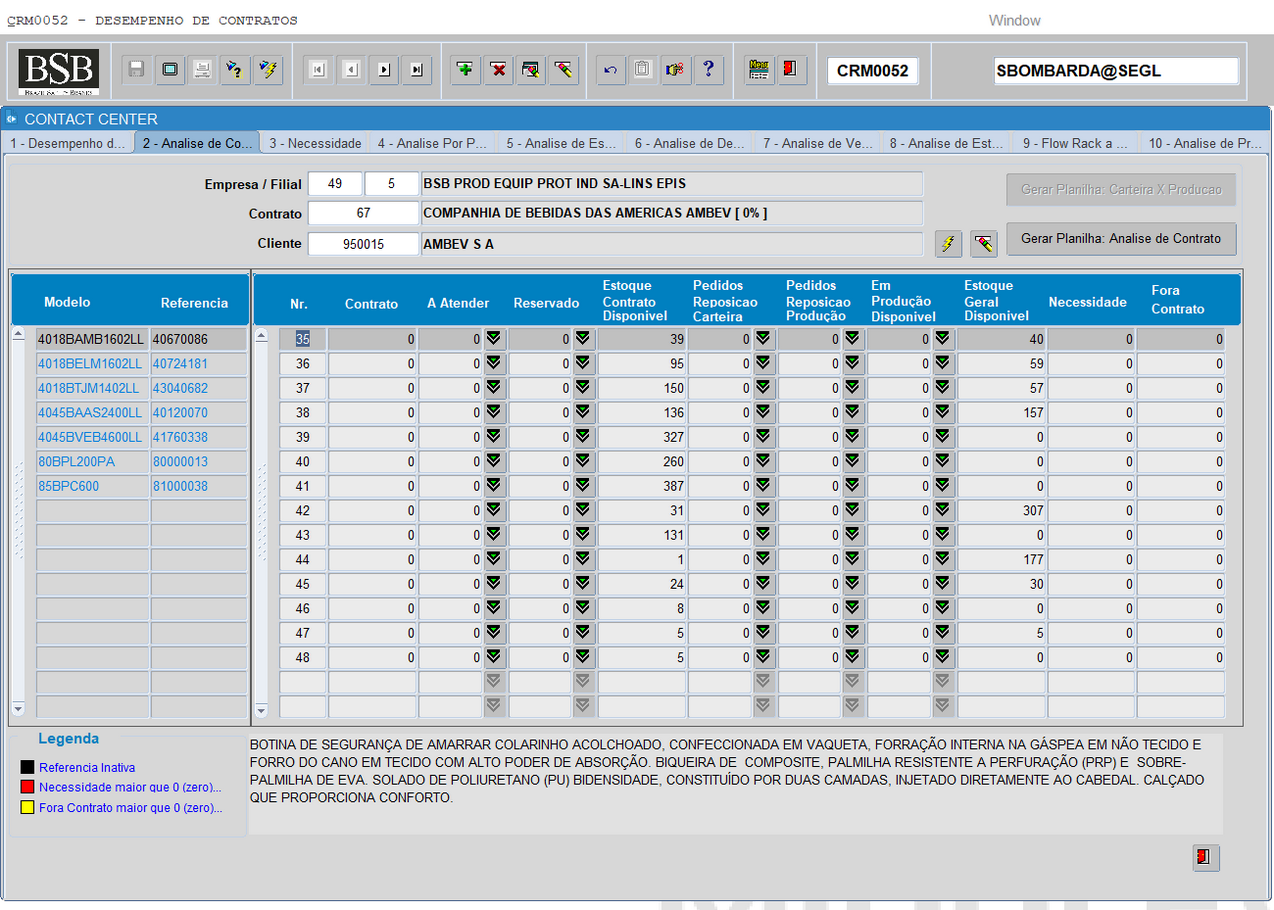Click the toolbar lightning bolt execute query icon

(x=268, y=70)
